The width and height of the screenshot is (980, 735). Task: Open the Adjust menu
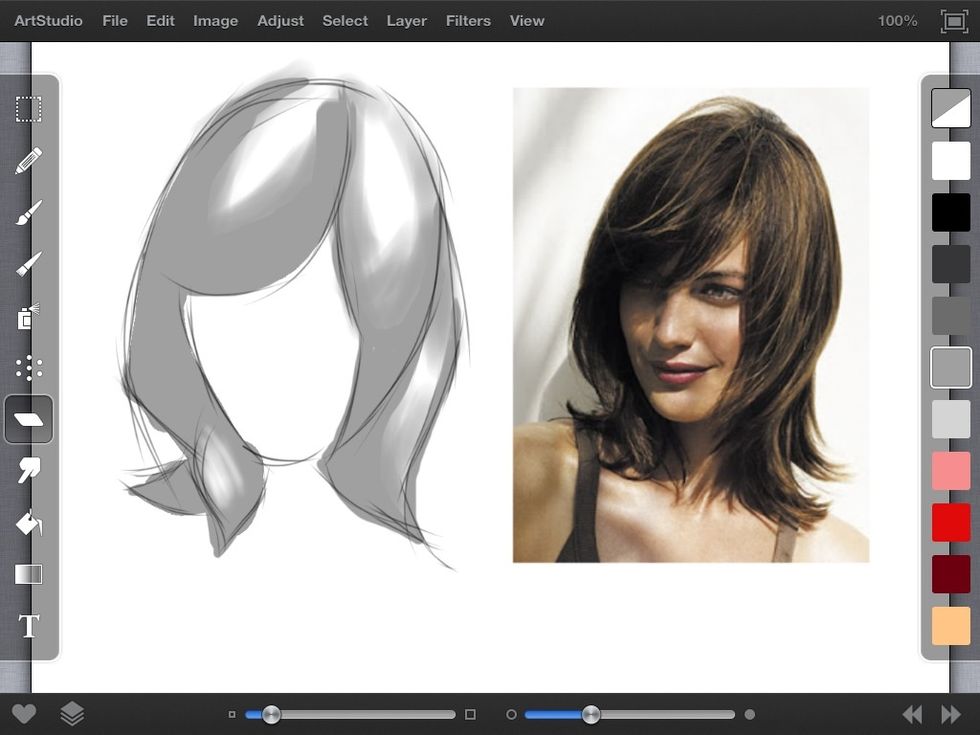click(281, 21)
